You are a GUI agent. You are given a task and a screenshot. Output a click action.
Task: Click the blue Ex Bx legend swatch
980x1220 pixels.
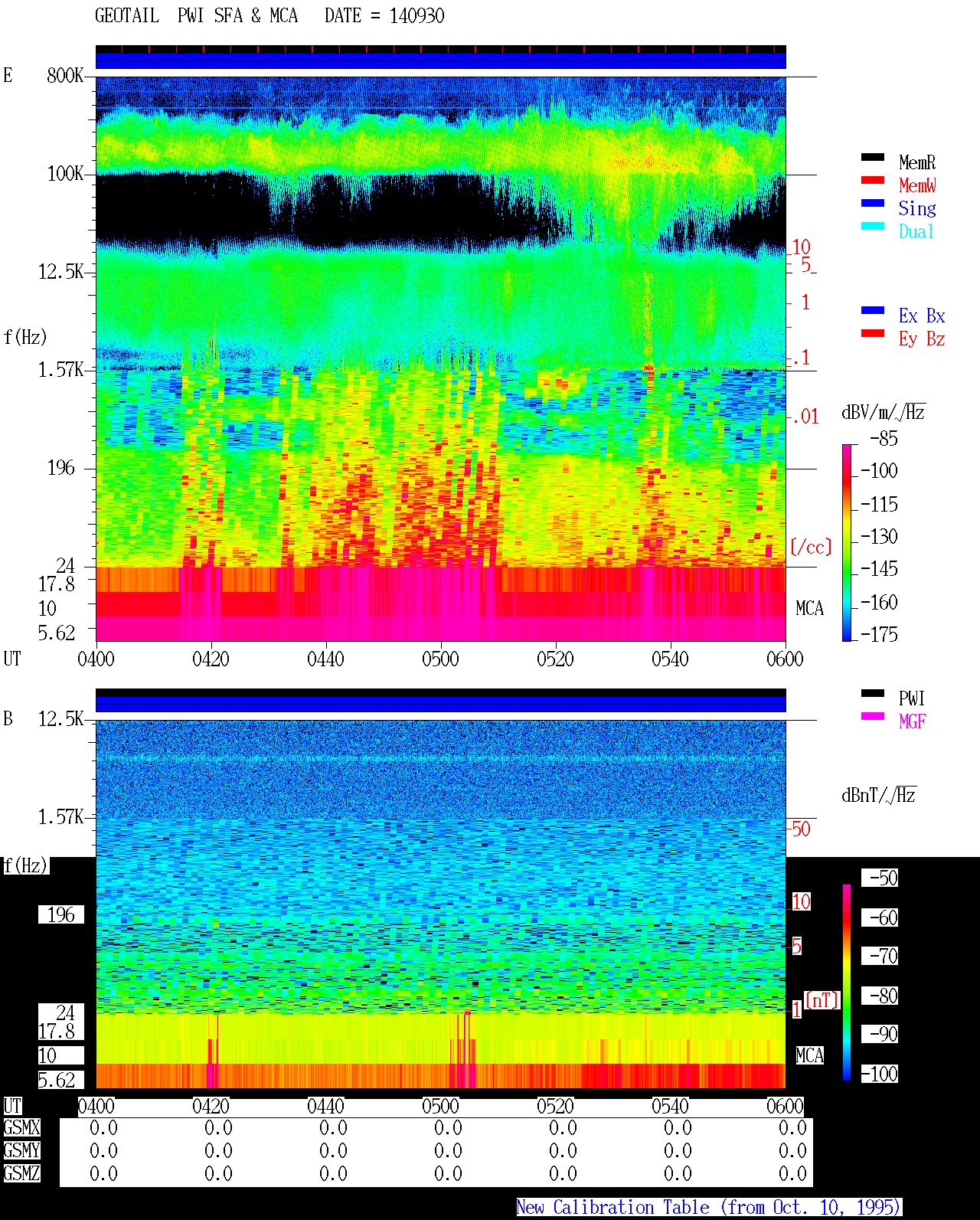(x=873, y=311)
